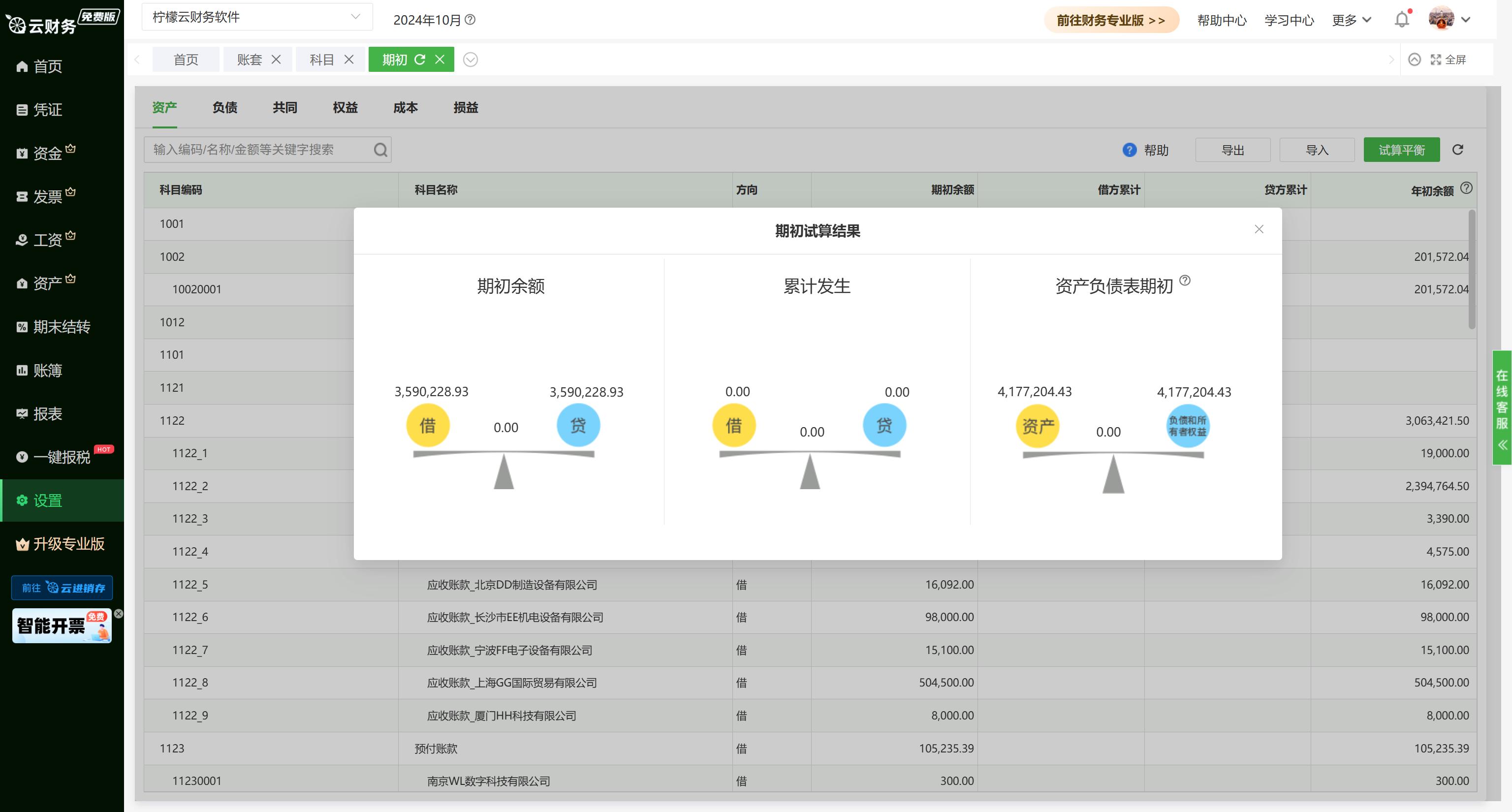
Task: Open the 账簿 (account books) section
Action: 51,370
